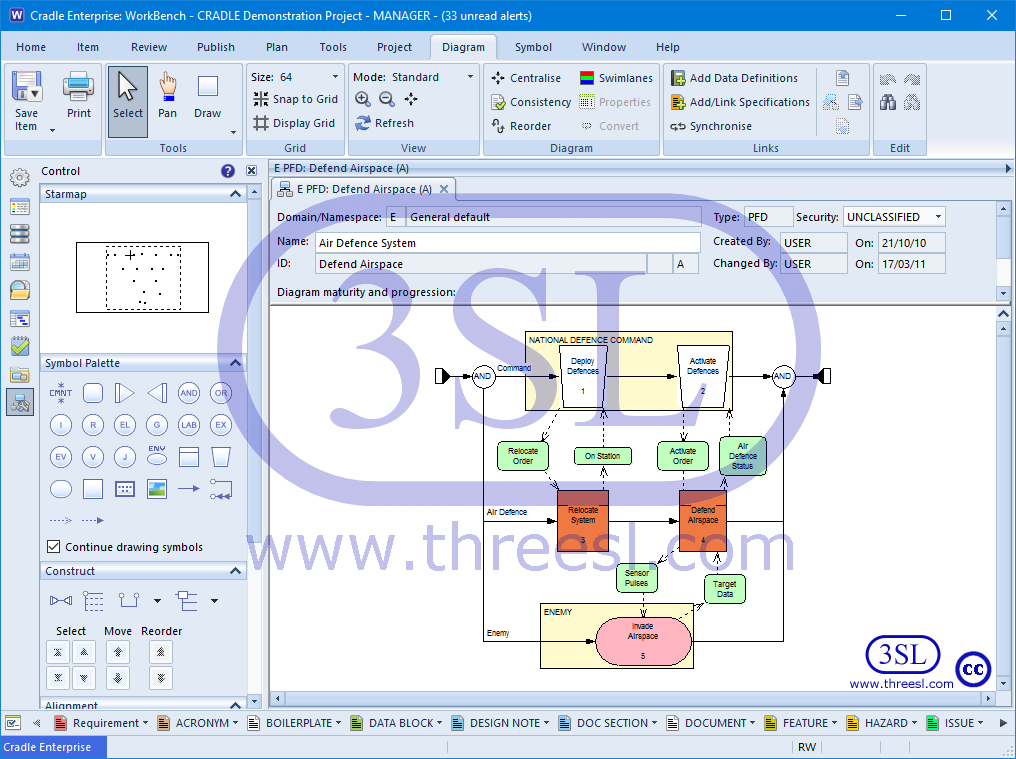Image resolution: width=1016 pixels, height=759 pixels.
Task: Open the Size dropdown
Action: [335, 76]
